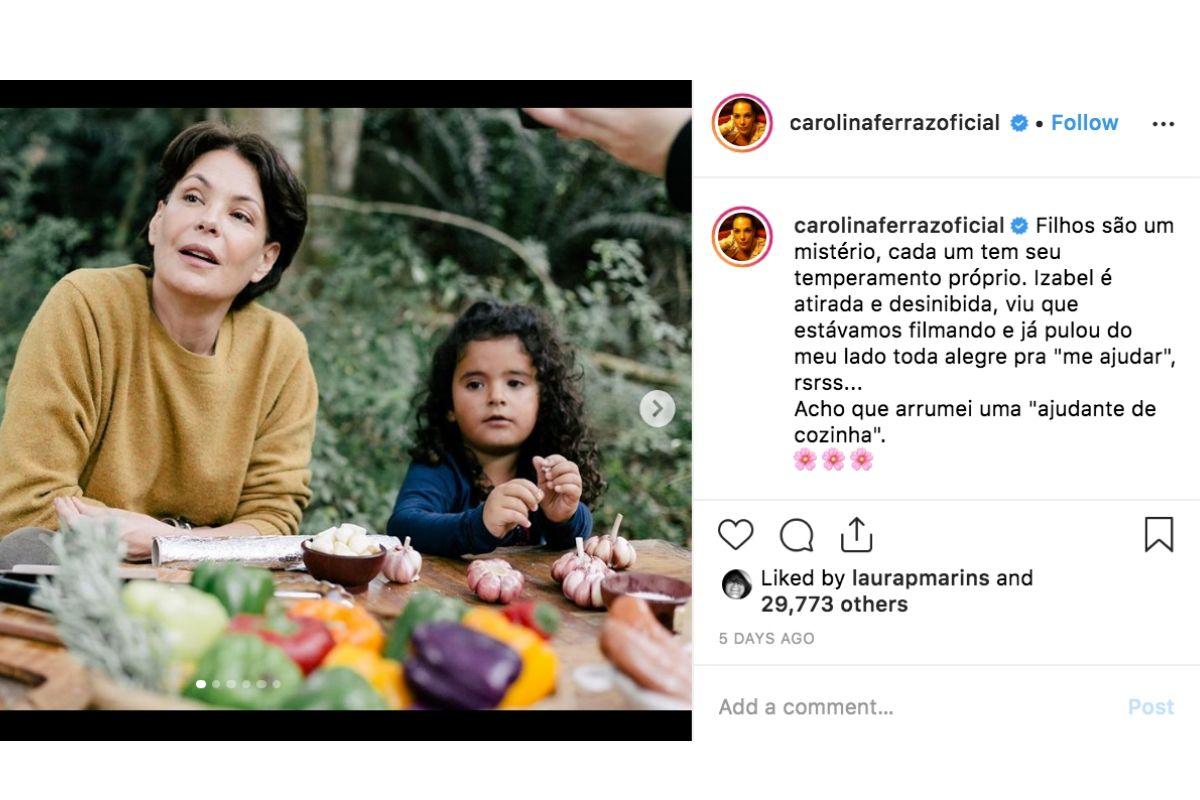1200x800 pixels.
Task: Focus the Add a comment field
Action: pos(900,707)
